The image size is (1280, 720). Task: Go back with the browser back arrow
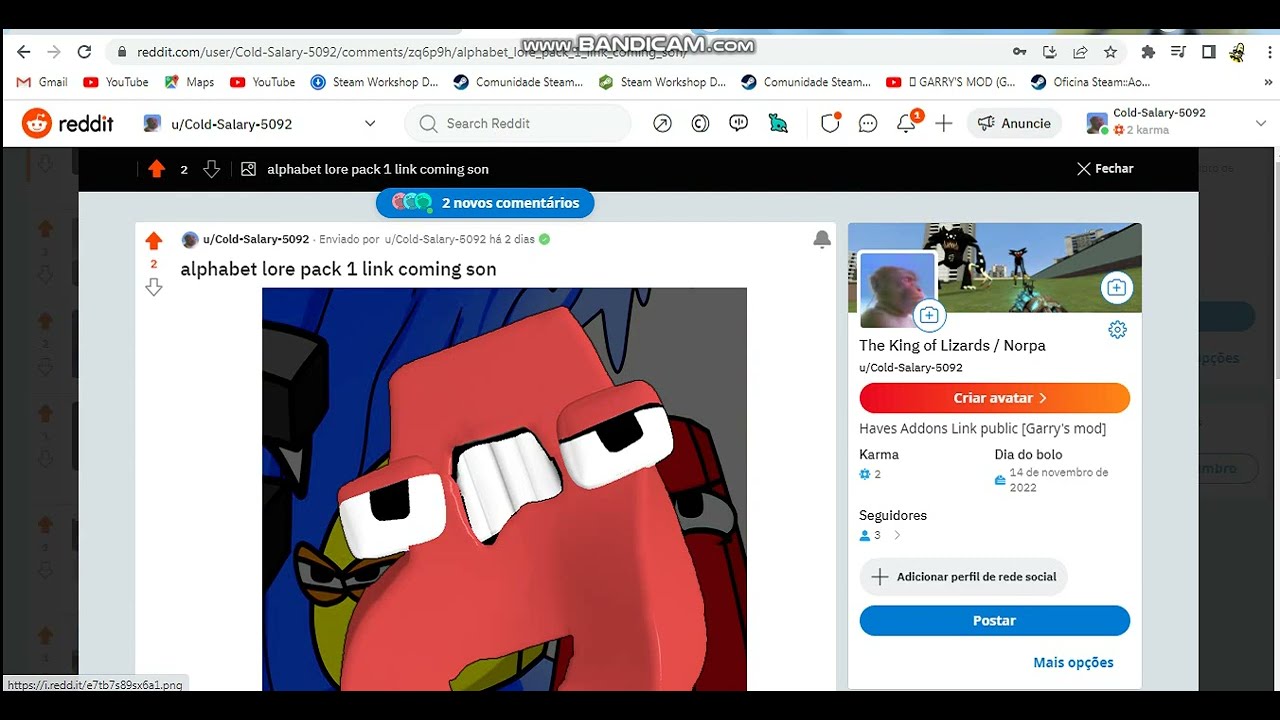(24, 52)
